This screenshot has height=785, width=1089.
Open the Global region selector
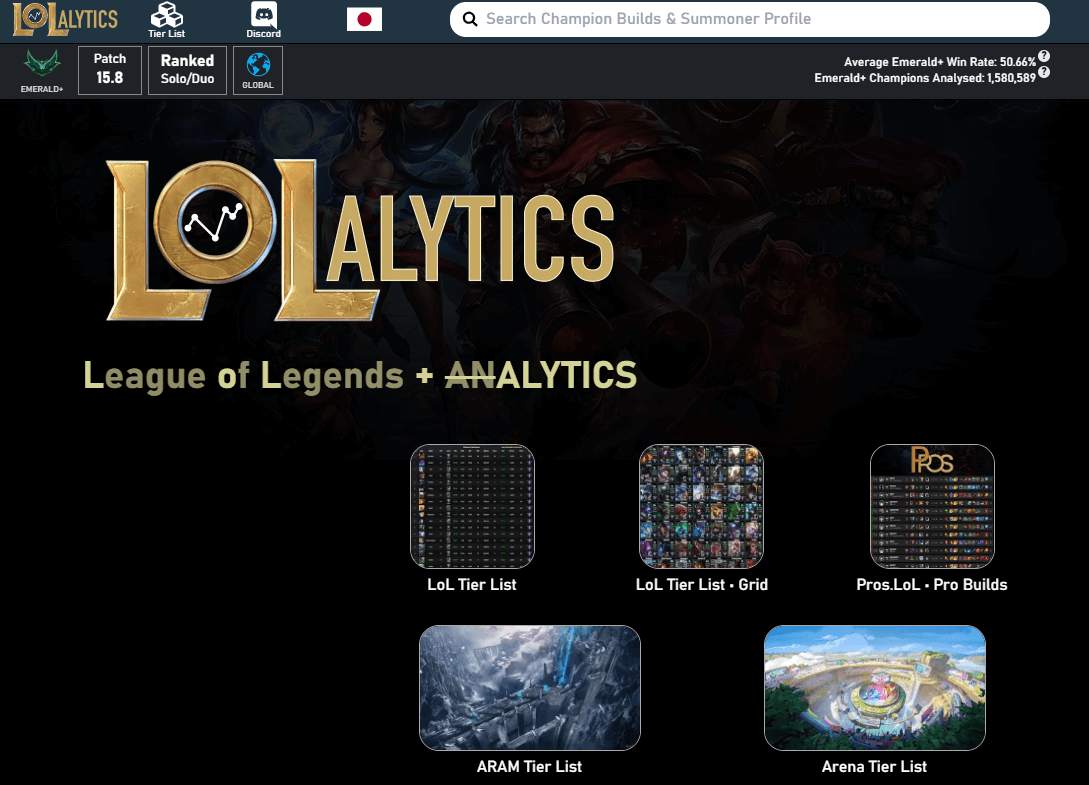[x=258, y=70]
